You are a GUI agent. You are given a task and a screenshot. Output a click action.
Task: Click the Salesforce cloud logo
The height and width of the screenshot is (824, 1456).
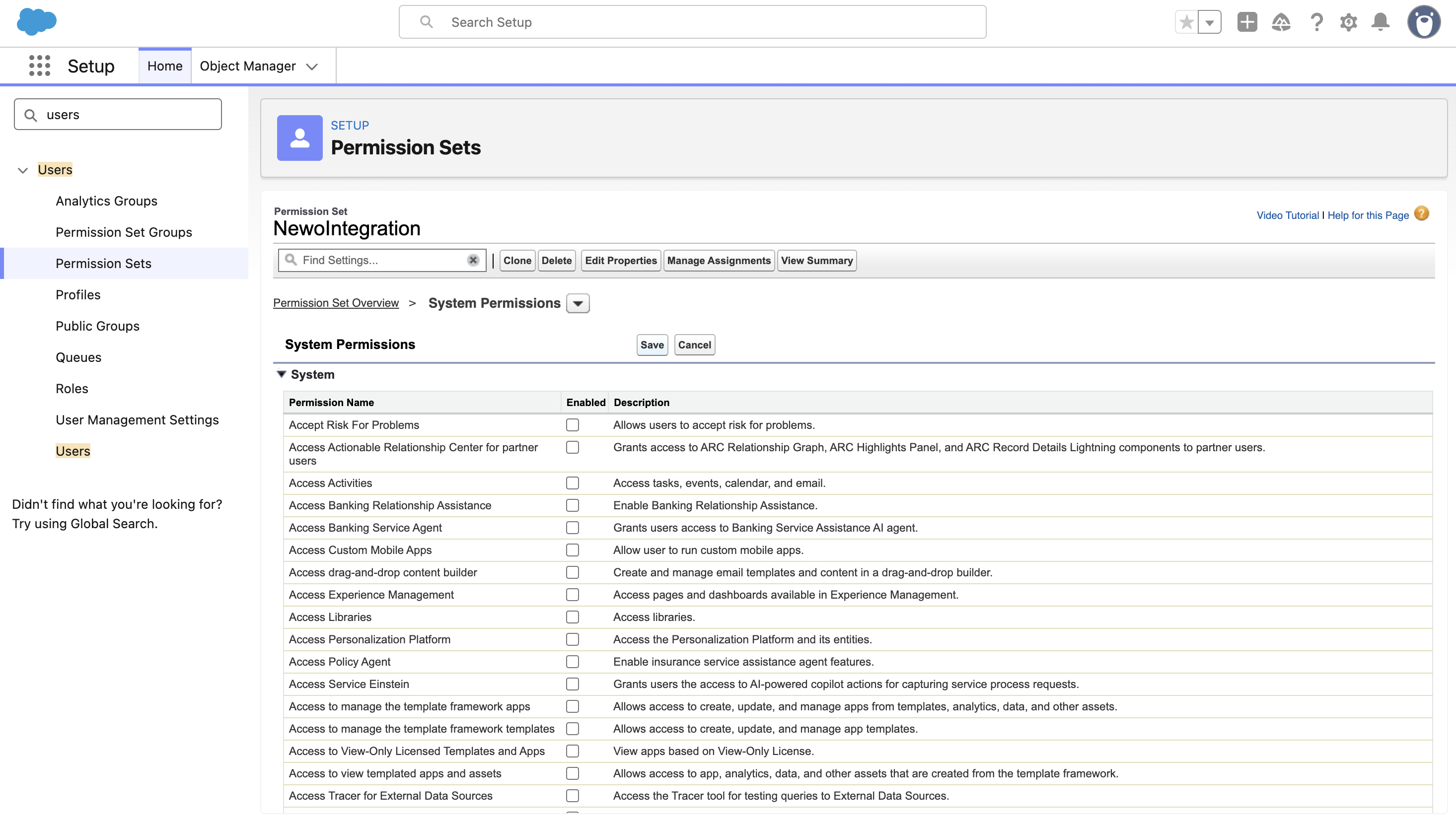coord(37,22)
